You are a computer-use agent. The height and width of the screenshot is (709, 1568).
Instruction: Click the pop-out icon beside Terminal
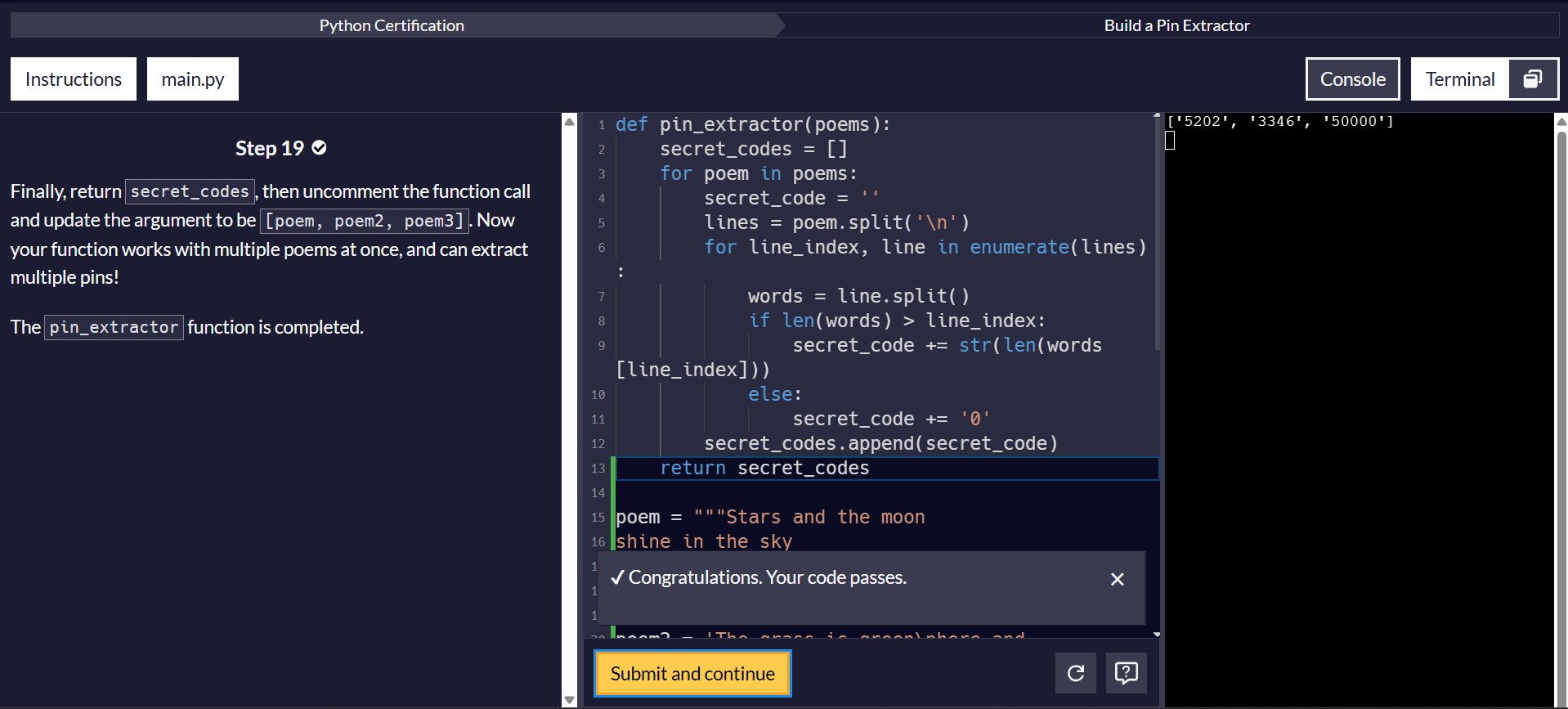point(1533,79)
